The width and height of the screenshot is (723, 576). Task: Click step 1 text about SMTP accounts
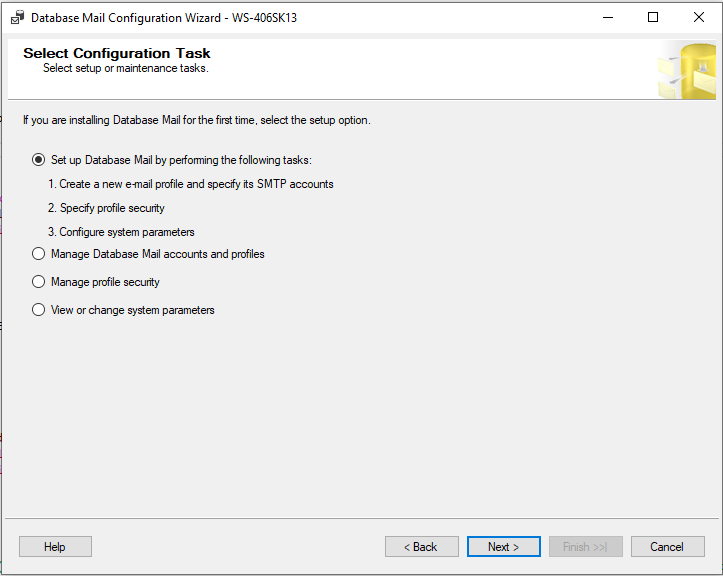tap(191, 184)
